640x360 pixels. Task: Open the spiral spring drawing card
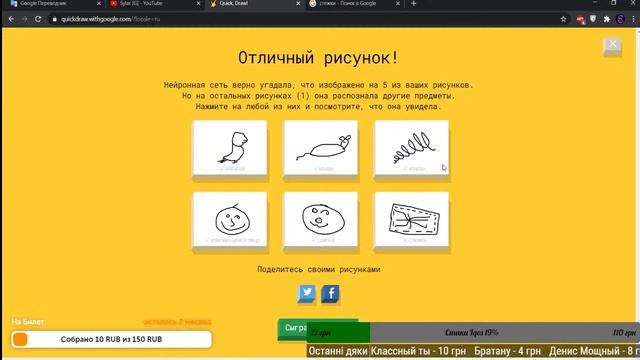click(x=411, y=148)
